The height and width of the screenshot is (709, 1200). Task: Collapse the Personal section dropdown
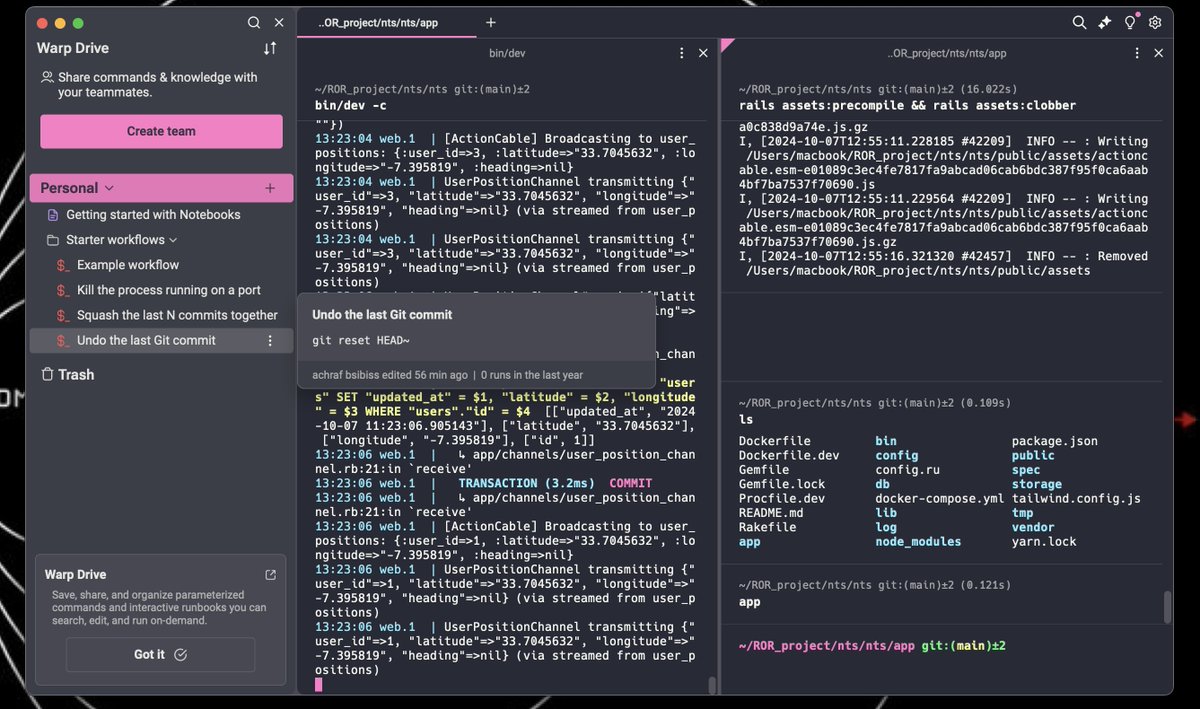109,188
